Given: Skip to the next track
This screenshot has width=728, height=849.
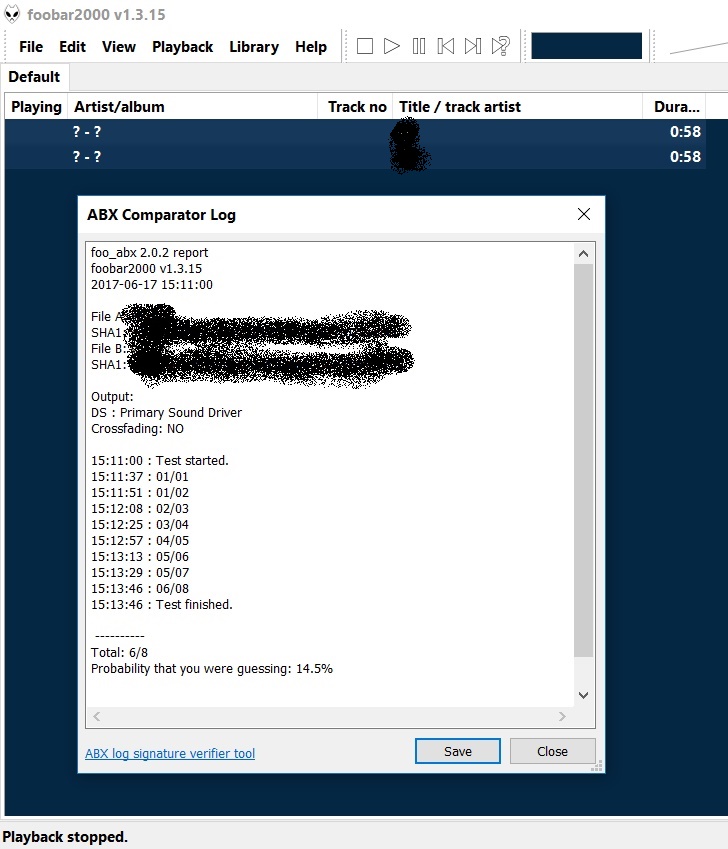Looking at the screenshot, I should coord(473,46).
